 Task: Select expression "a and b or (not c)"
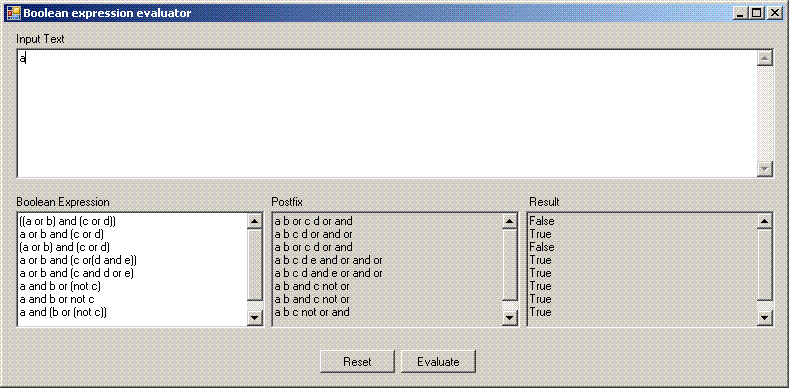60,286
